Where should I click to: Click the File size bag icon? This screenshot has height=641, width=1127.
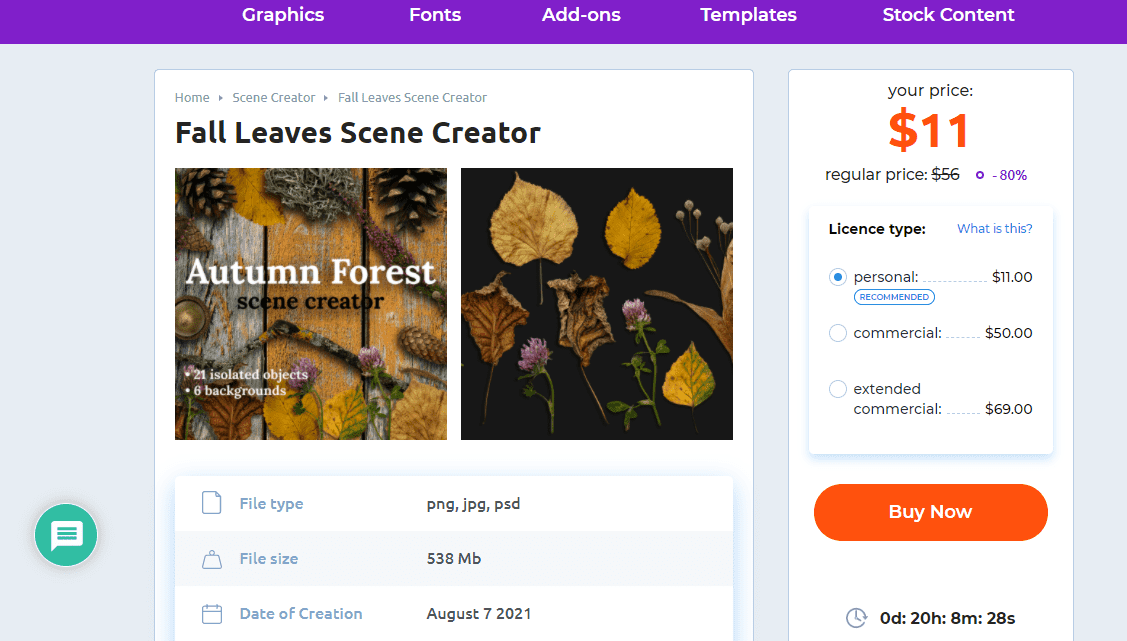point(212,559)
